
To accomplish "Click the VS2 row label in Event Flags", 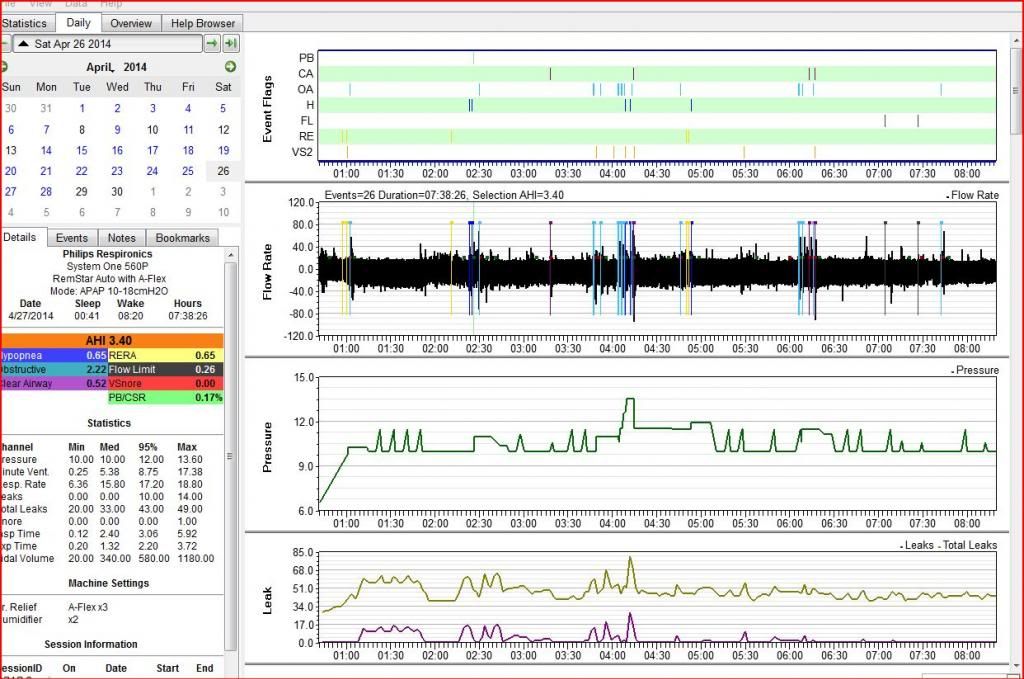I will pyautogui.click(x=302, y=152).
